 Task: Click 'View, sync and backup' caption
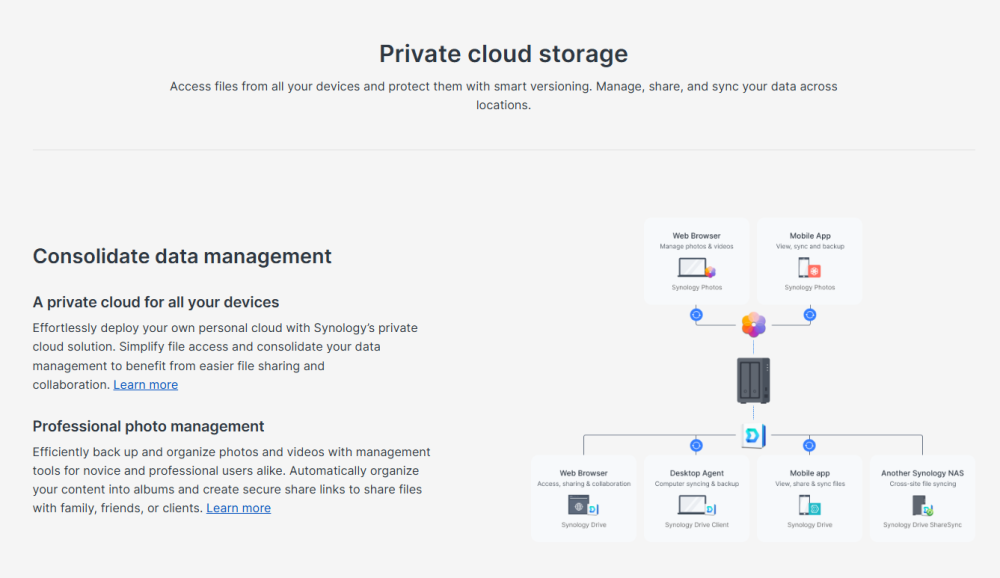pos(810,246)
